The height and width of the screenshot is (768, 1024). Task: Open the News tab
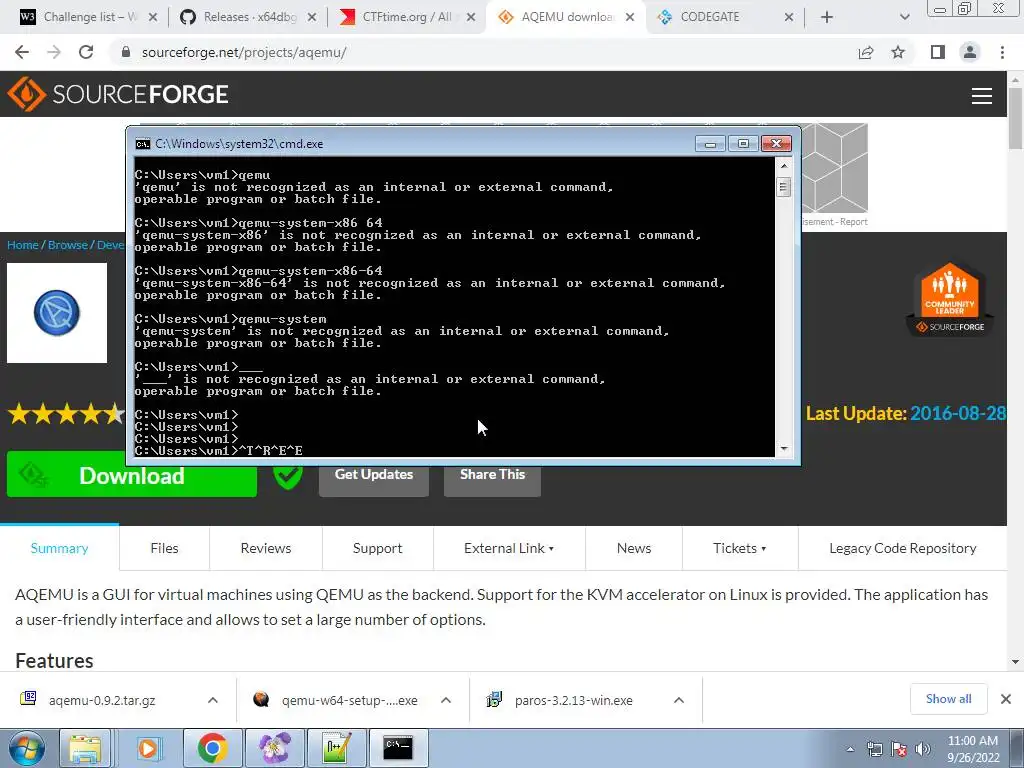coord(633,548)
